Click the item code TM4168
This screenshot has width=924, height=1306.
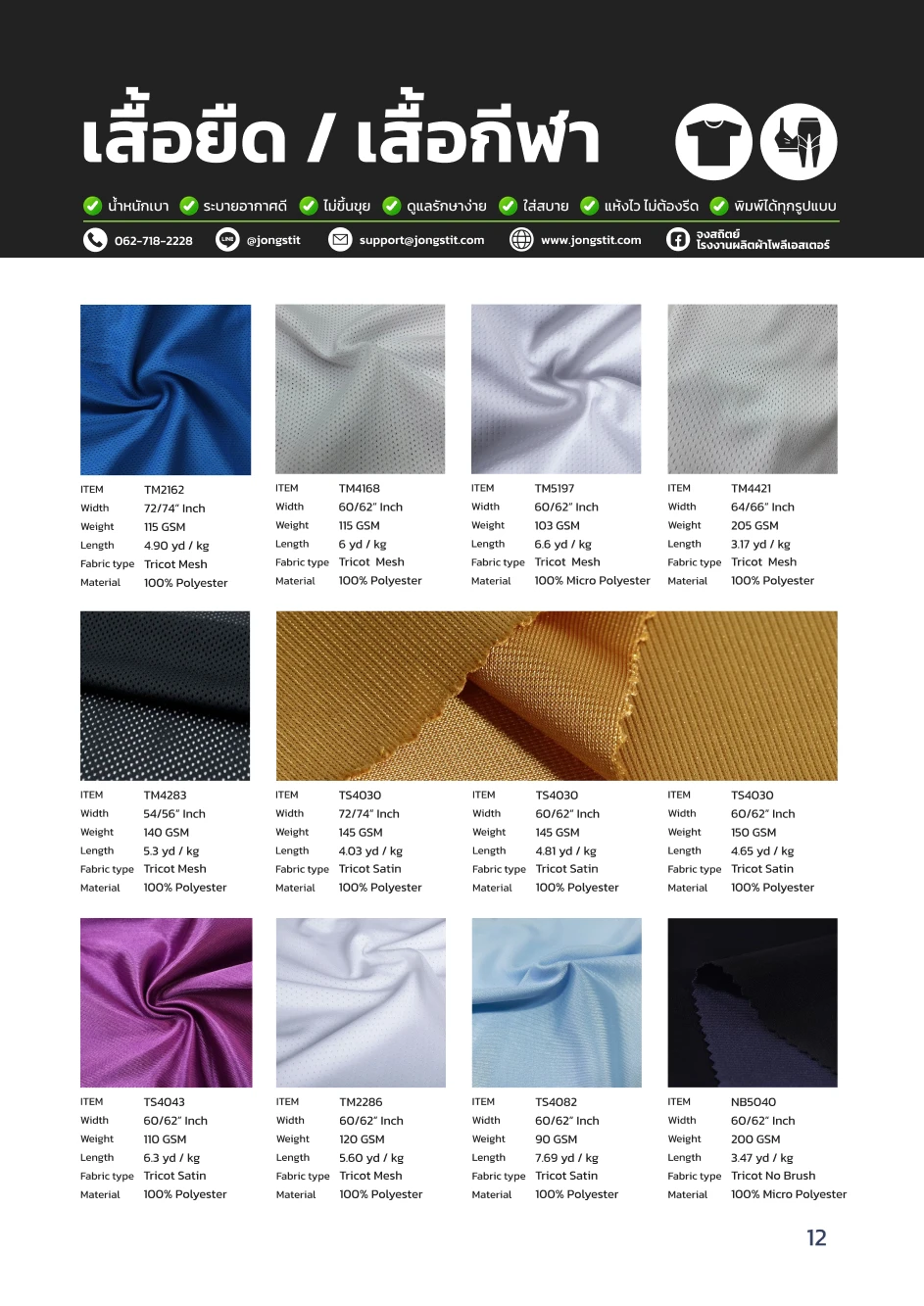point(360,488)
